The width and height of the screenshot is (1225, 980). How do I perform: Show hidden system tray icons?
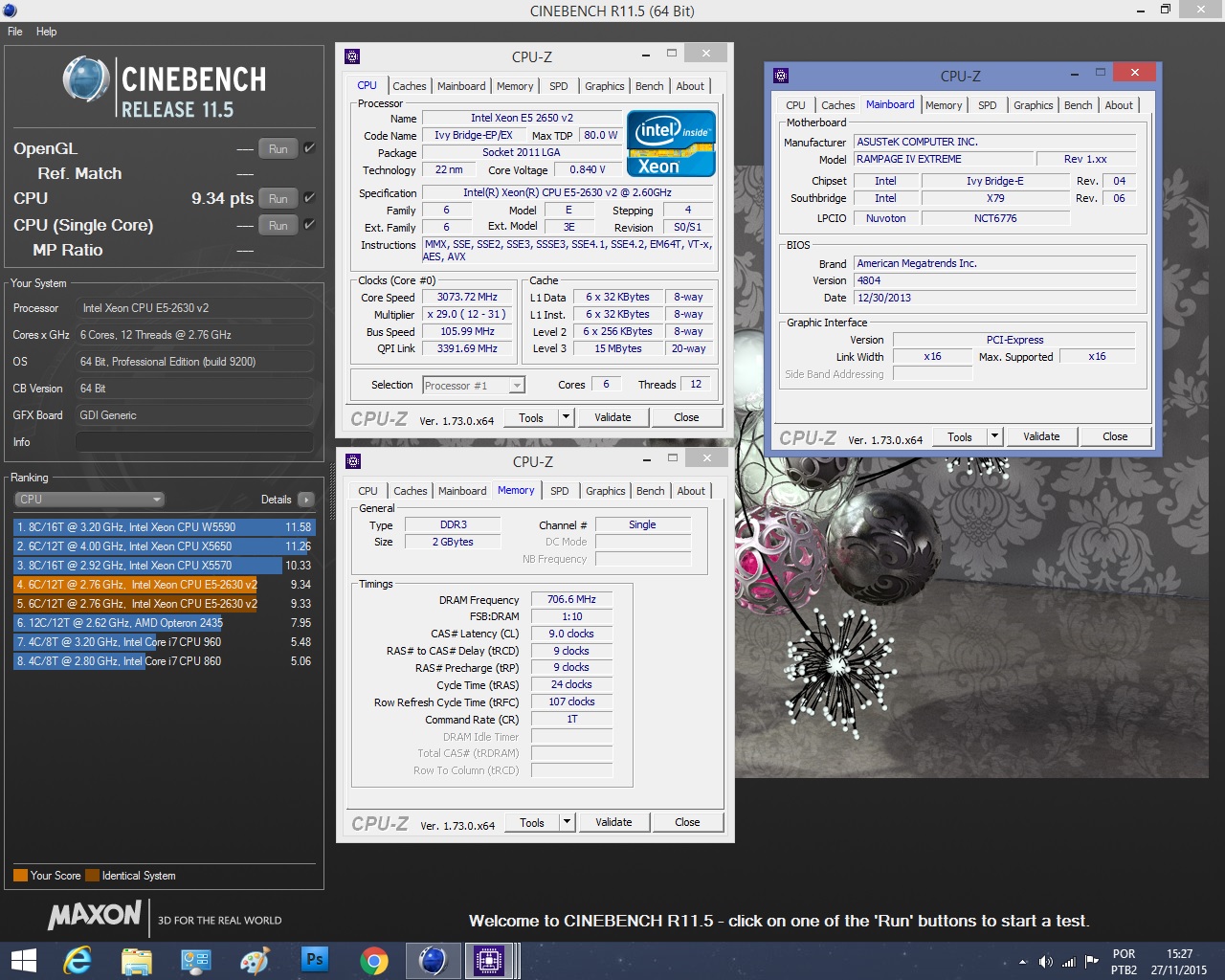(1022, 962)
